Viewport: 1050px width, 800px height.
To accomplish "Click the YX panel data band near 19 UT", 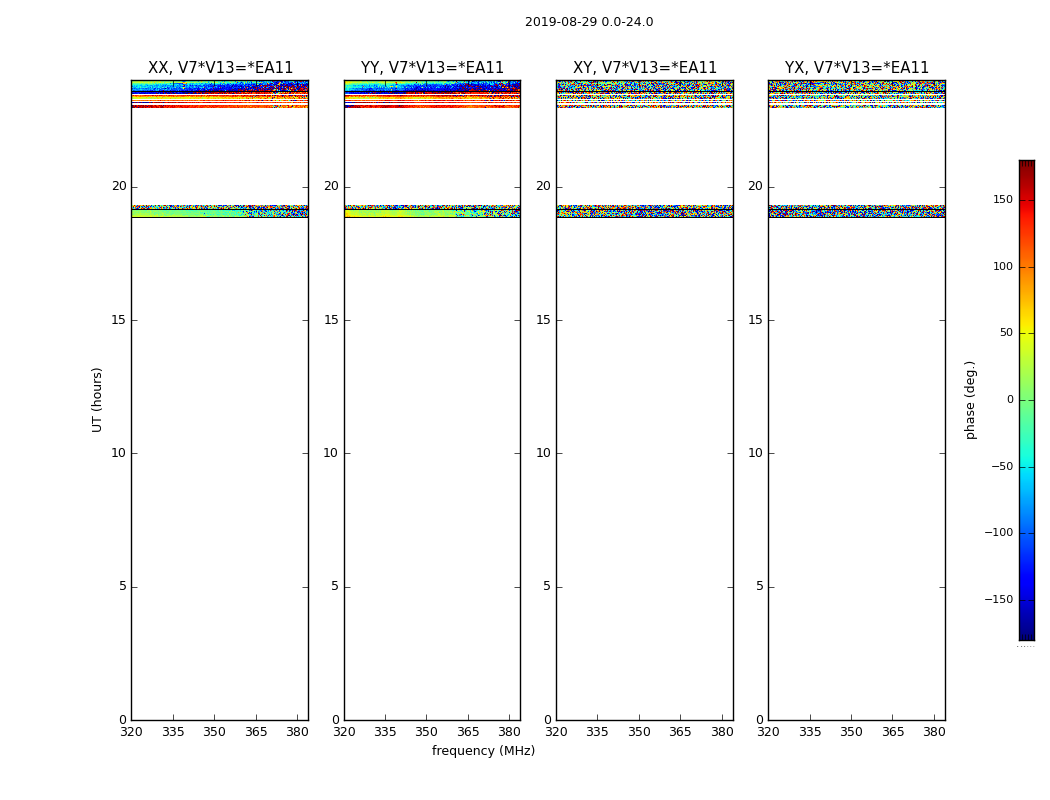I will pos(857,212).
